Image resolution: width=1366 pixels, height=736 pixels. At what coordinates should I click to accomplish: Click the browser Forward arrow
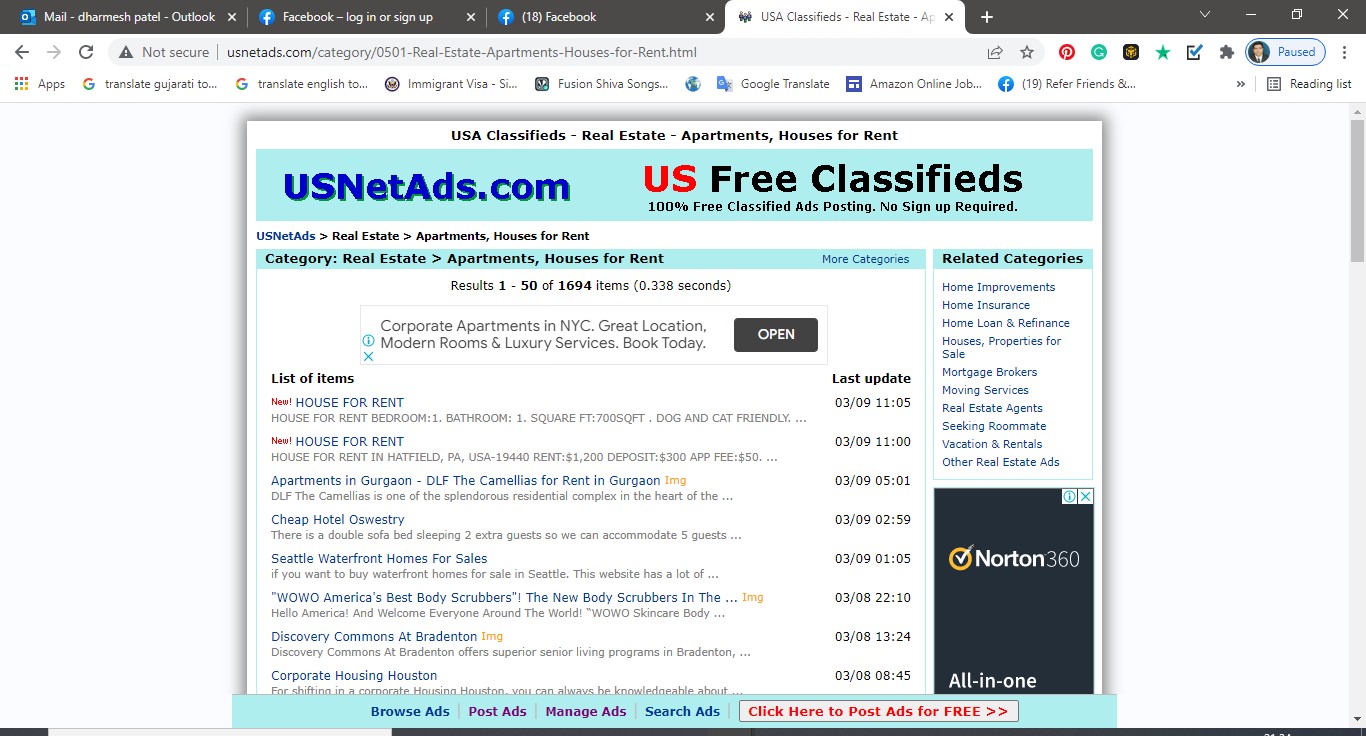tap(54, 52)
